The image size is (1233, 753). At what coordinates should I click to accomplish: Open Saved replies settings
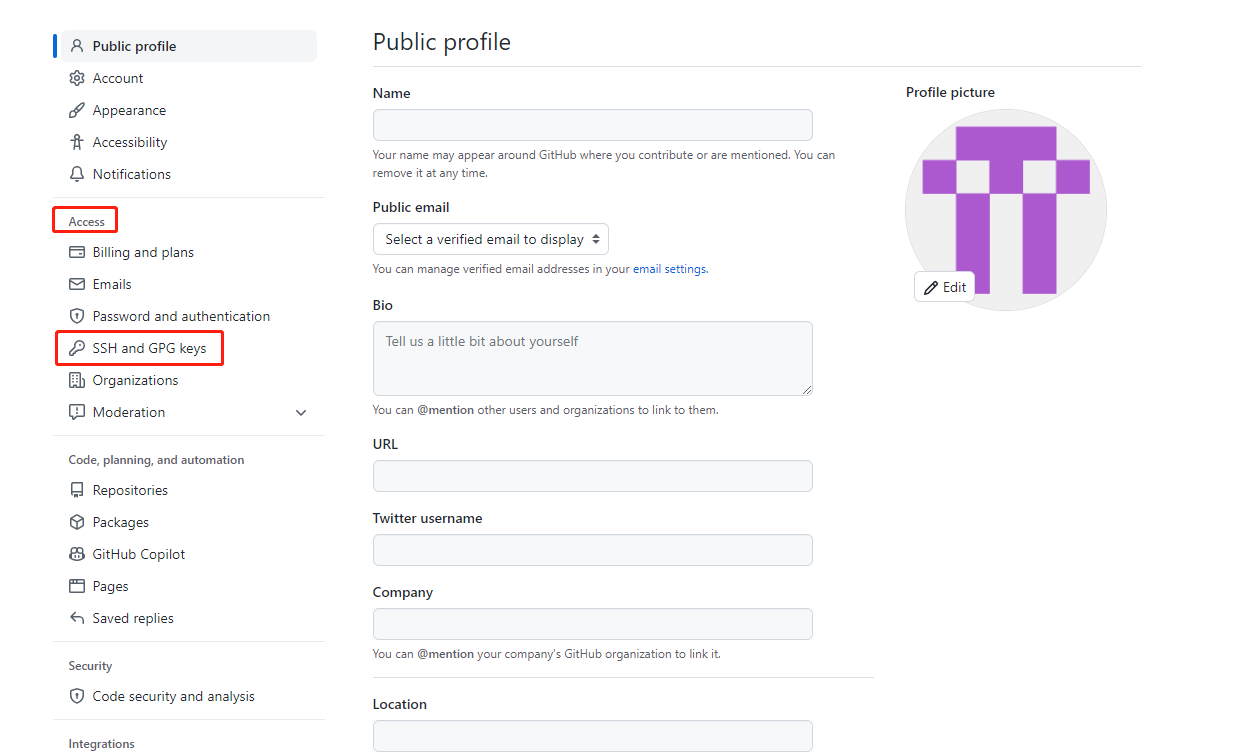click(x=133, y=618)
